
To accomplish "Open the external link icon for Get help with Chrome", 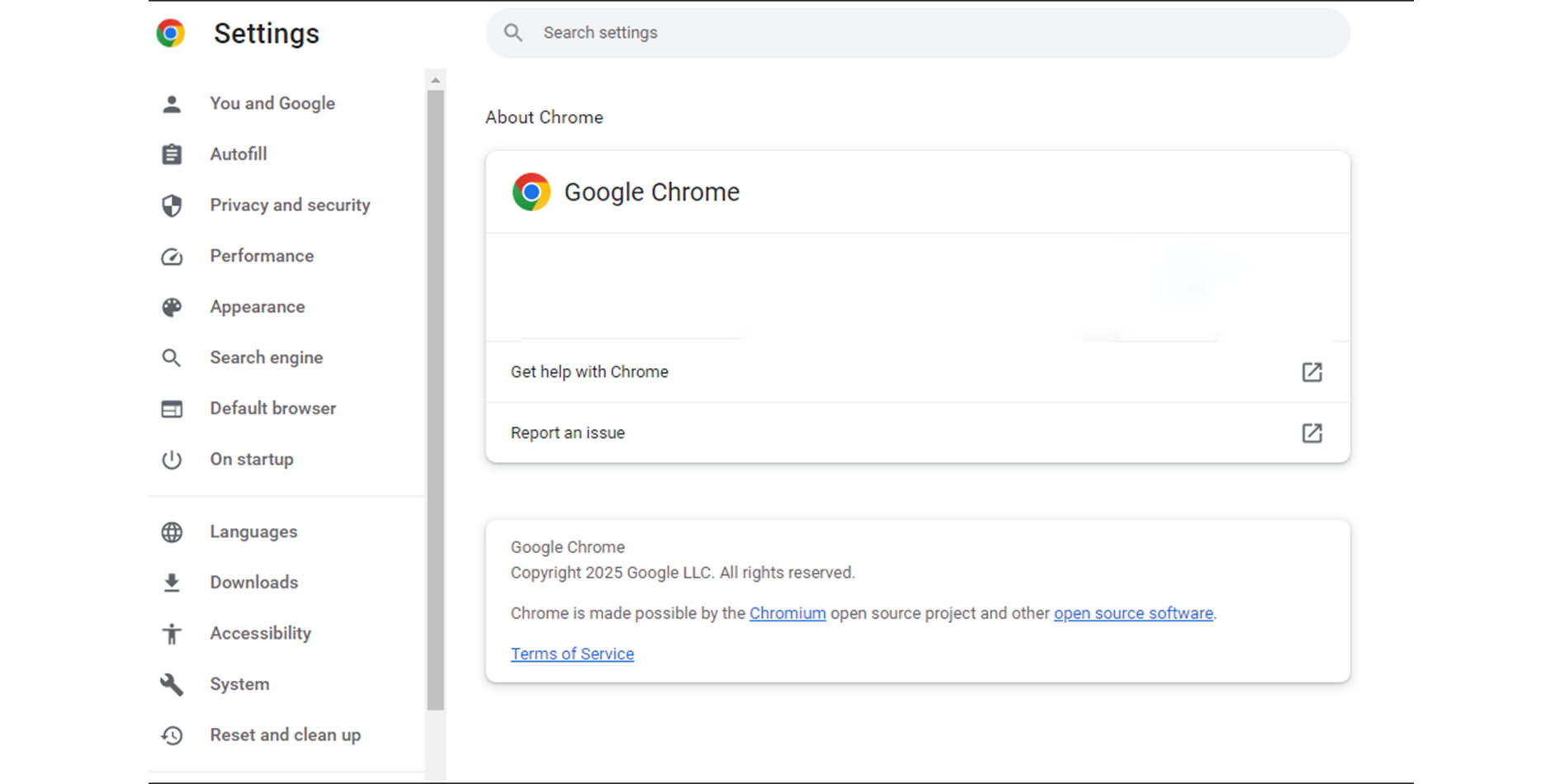I will 1312,372.
